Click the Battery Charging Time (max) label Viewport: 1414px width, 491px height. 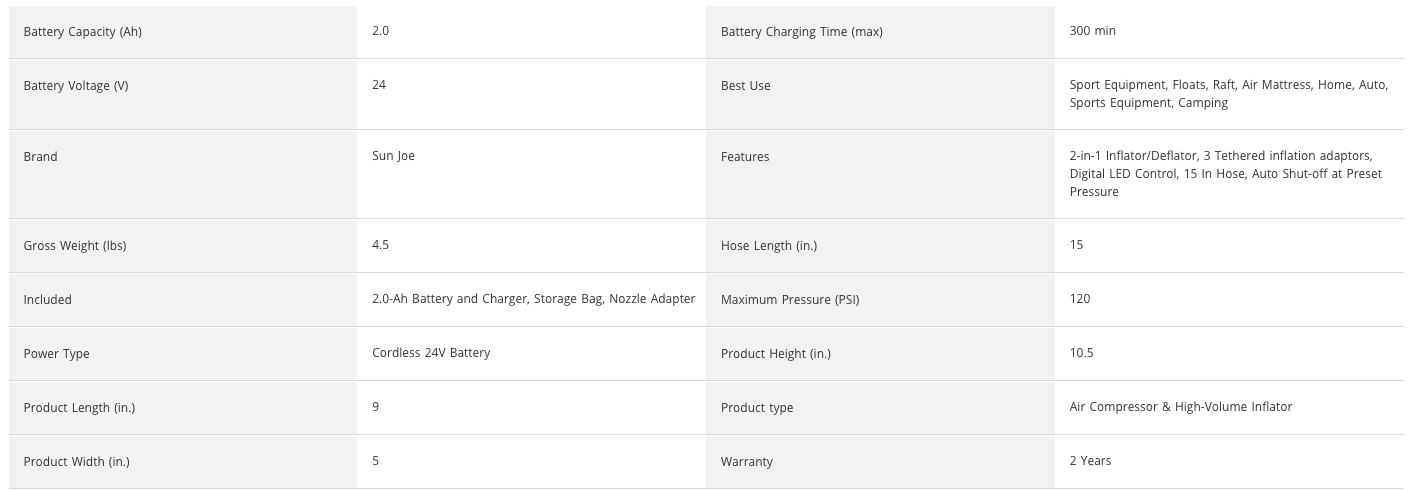coord(801,32)
